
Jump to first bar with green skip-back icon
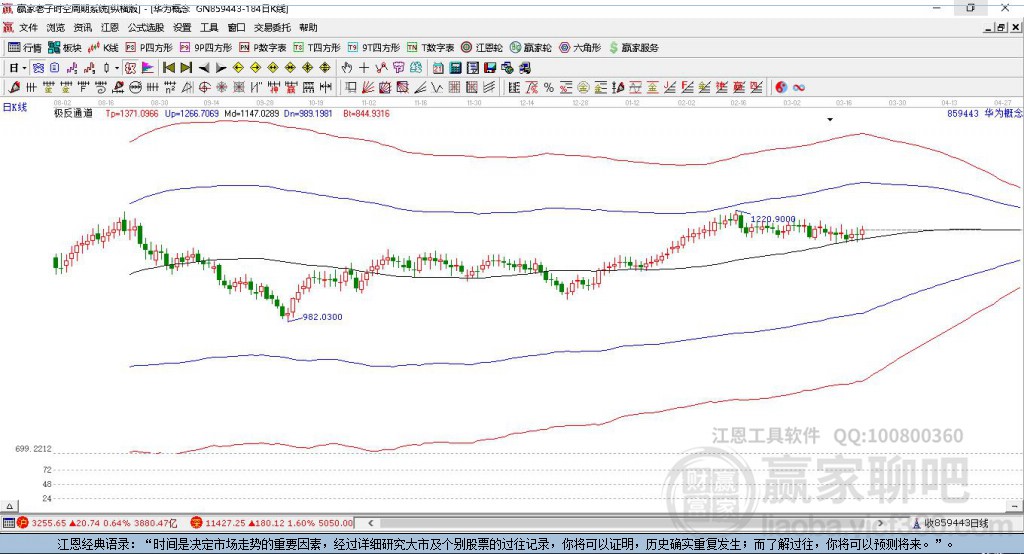168,68
